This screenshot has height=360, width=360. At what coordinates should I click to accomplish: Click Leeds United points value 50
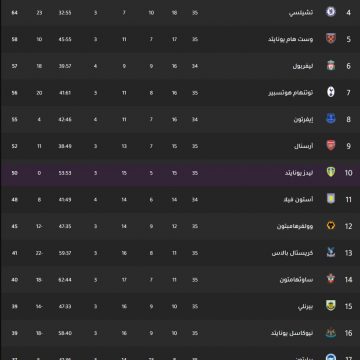(x=14, y=173)
